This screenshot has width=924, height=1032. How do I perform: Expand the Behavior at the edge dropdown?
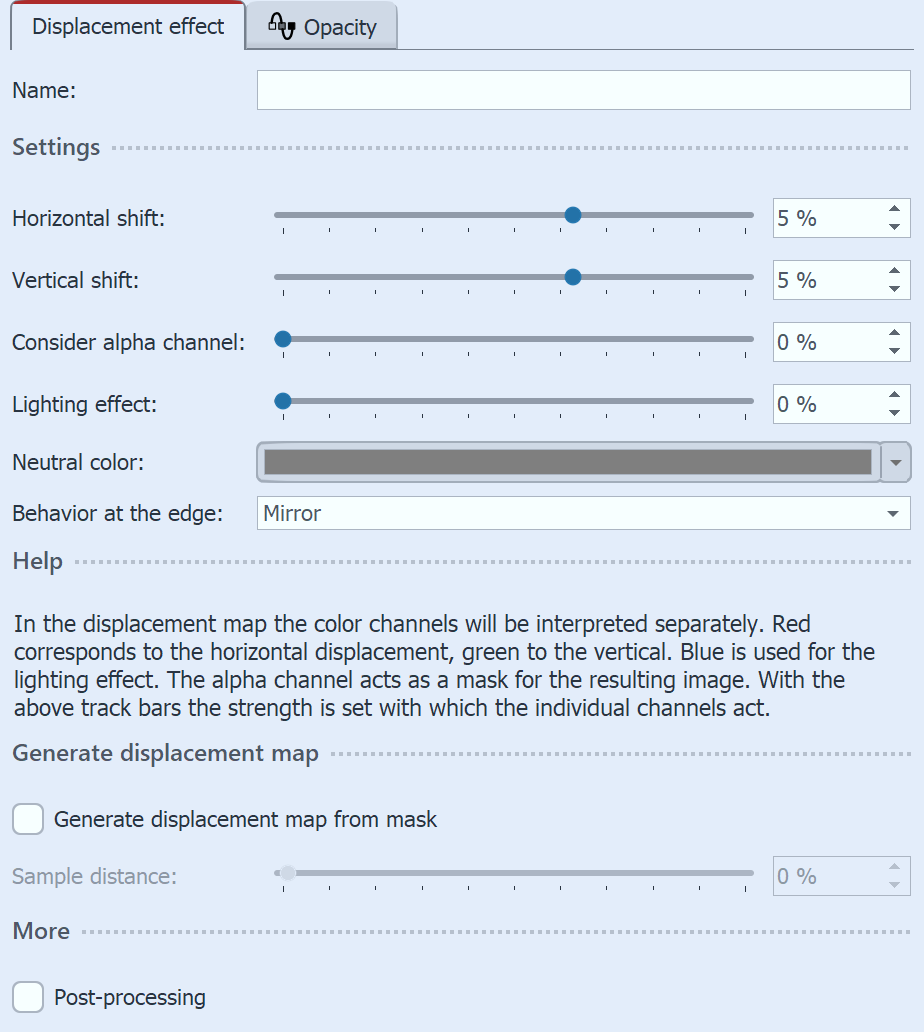(892, 514)
